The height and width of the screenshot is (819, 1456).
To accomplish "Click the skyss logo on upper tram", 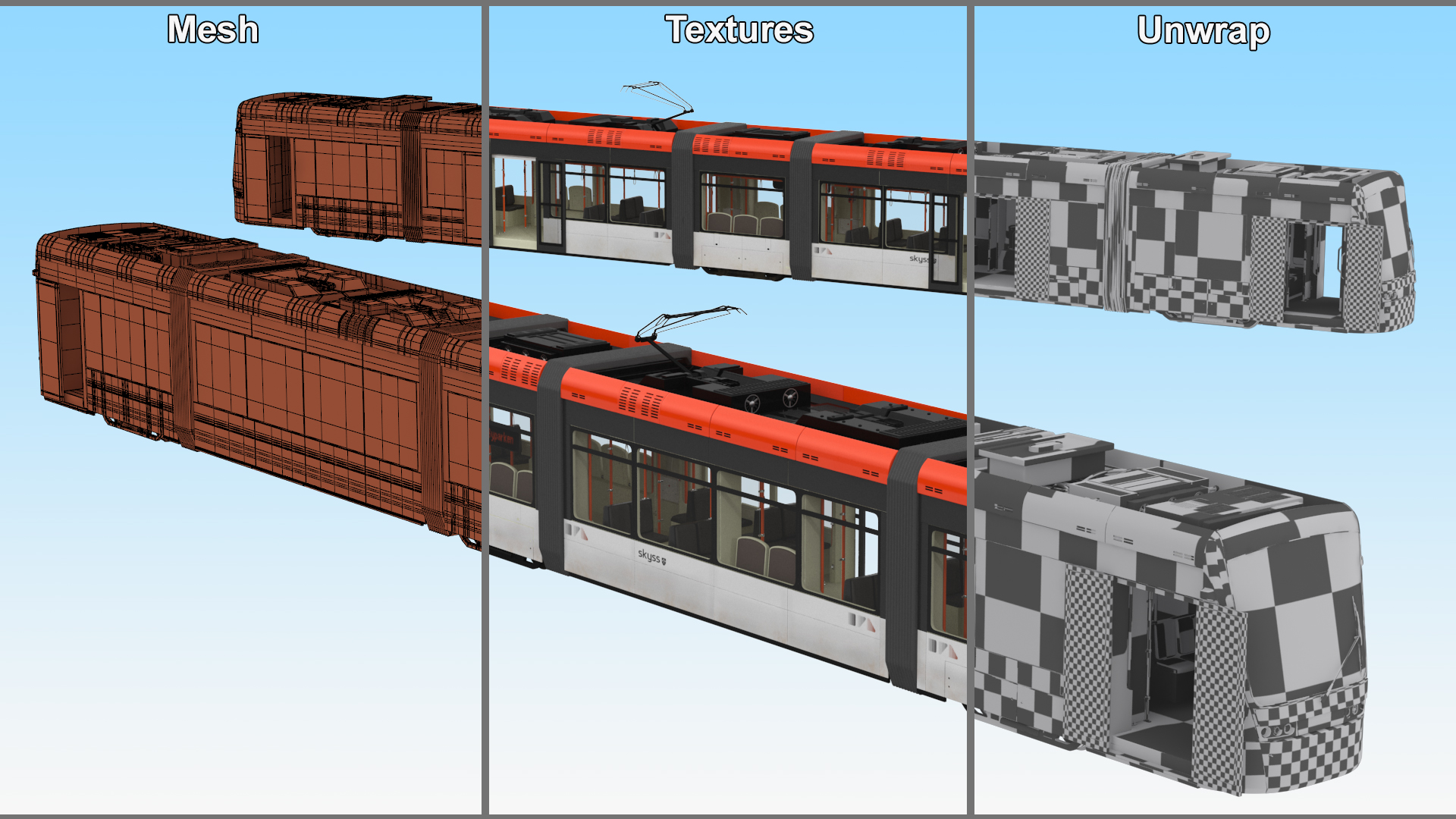I will click(920, 259).
